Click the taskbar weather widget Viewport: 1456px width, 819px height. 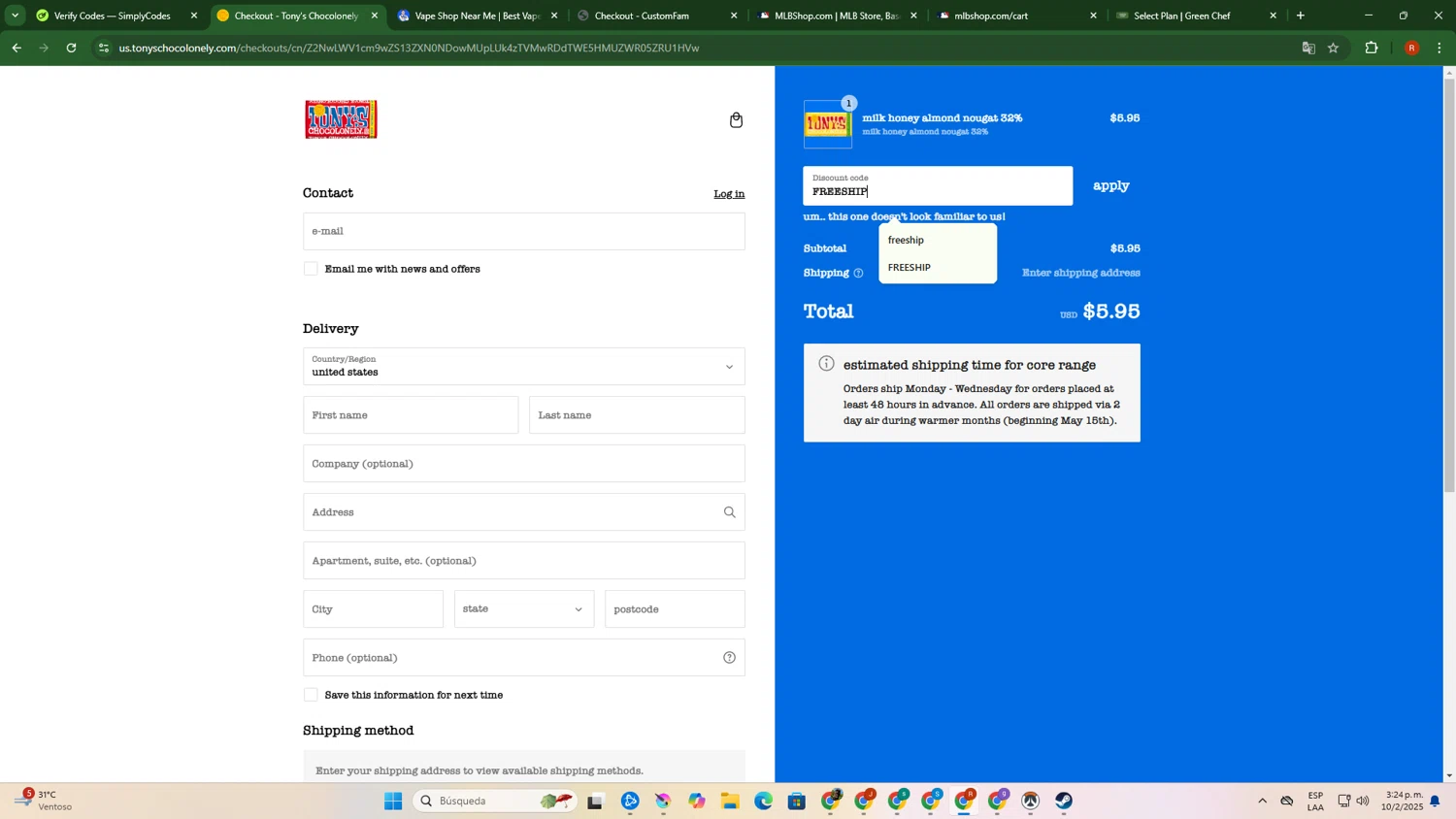44,801
